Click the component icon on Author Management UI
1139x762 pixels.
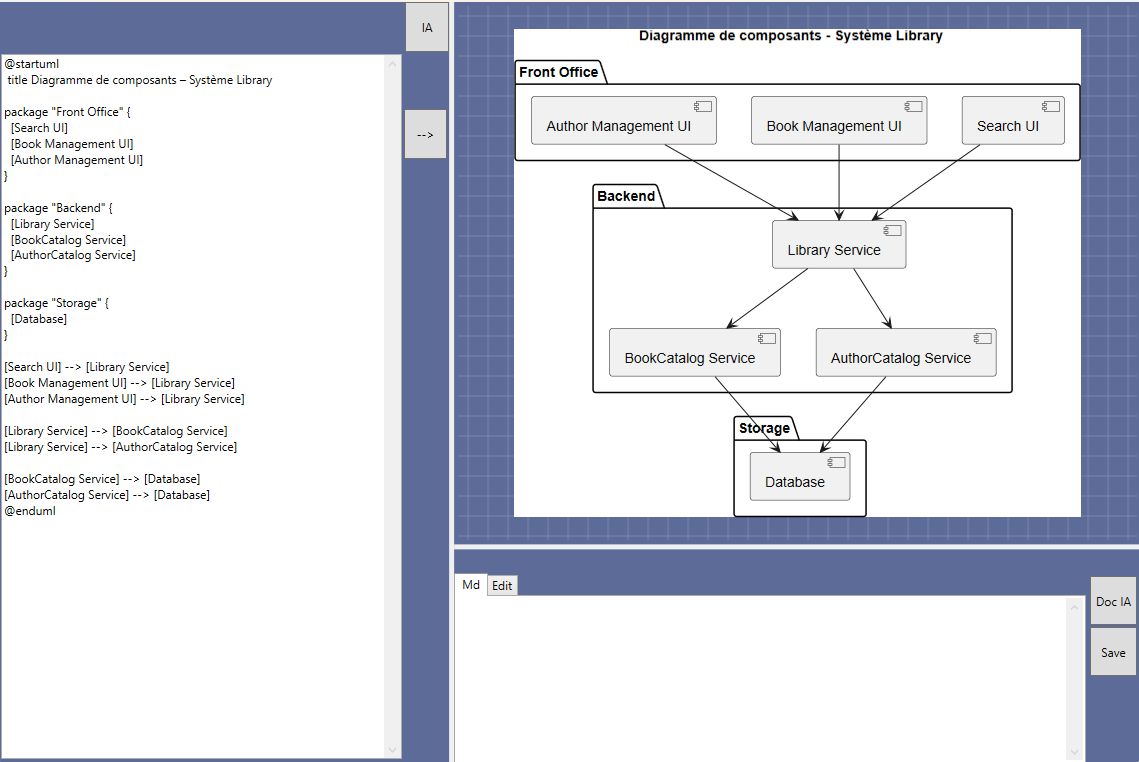(x=703, y=107)
